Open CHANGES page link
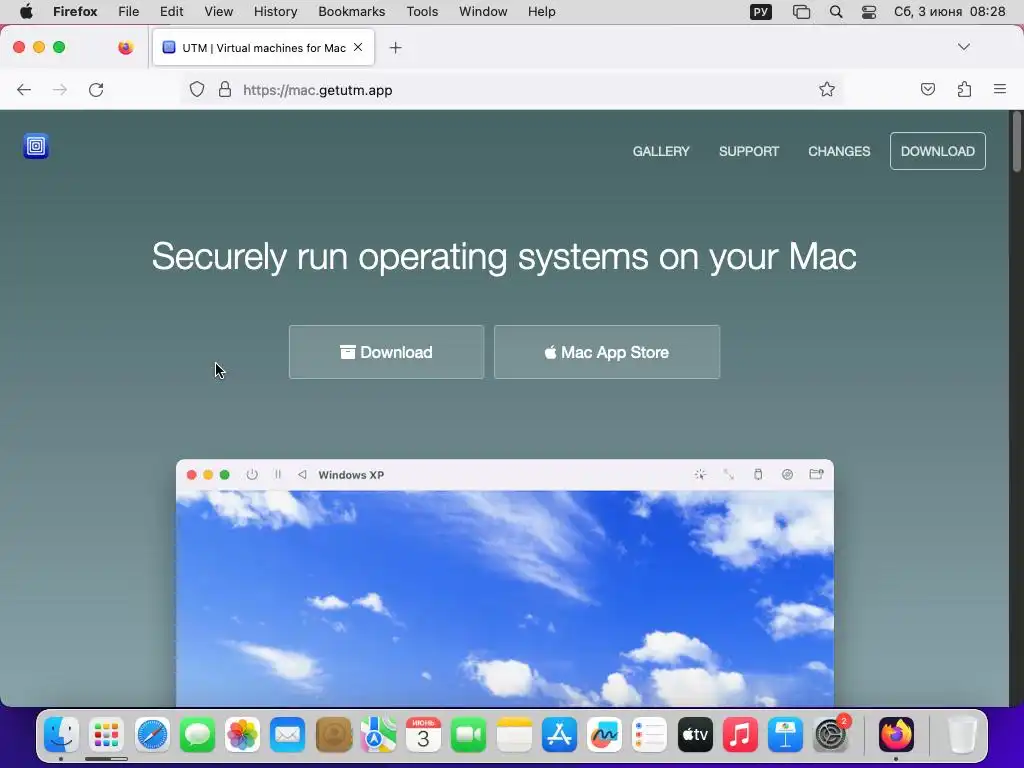This screenshot has width=1024, height=768. tap(839, 152)
